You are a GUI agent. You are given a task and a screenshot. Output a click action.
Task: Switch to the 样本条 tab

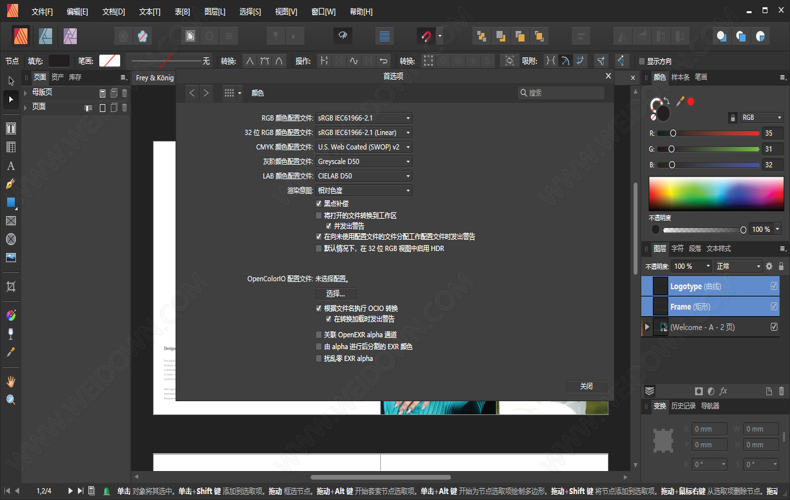point(680,77)
